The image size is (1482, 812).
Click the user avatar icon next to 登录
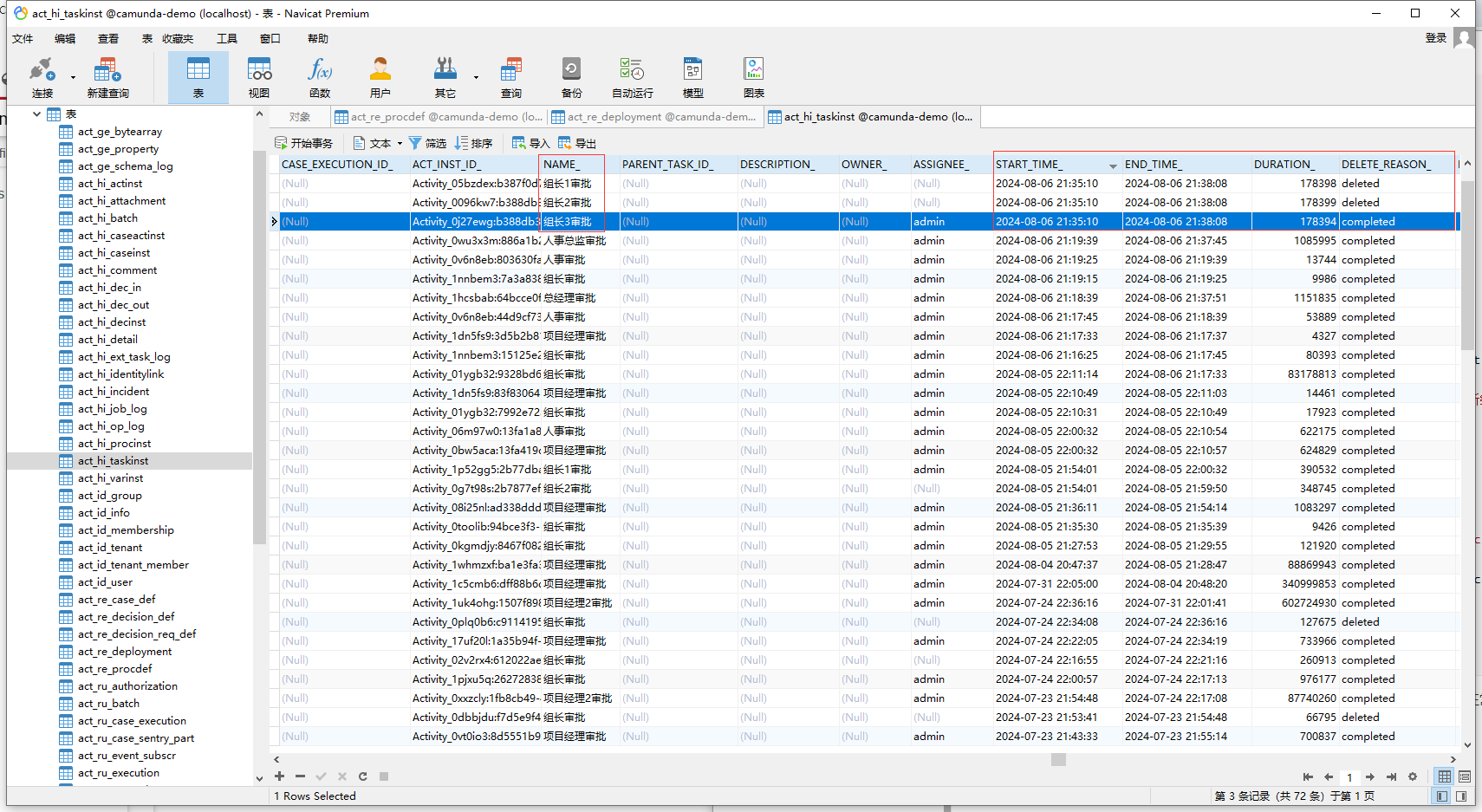point(1465,38)
